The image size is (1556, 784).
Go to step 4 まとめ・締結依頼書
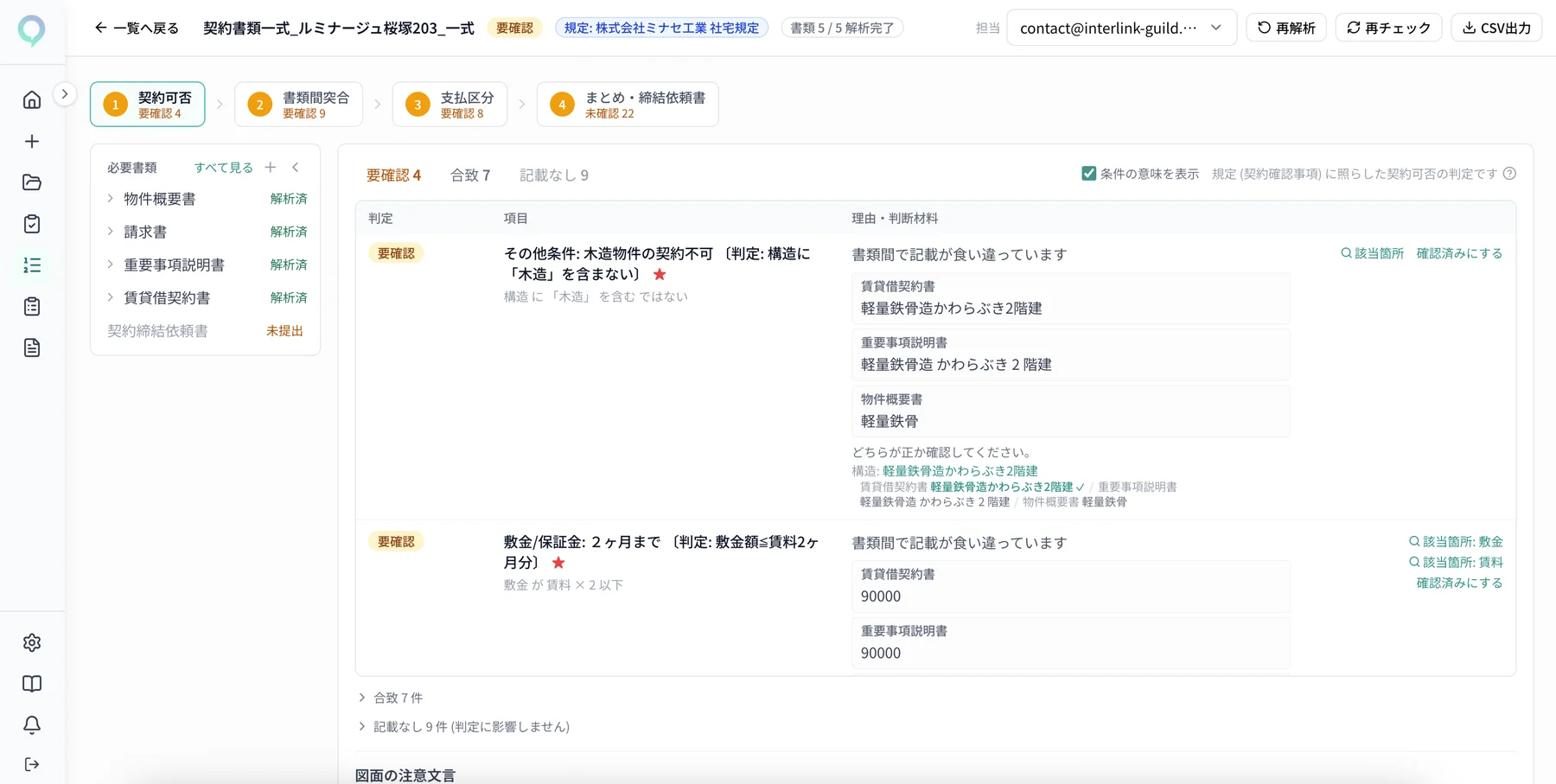pyautogui.click(x=628, y=105)
